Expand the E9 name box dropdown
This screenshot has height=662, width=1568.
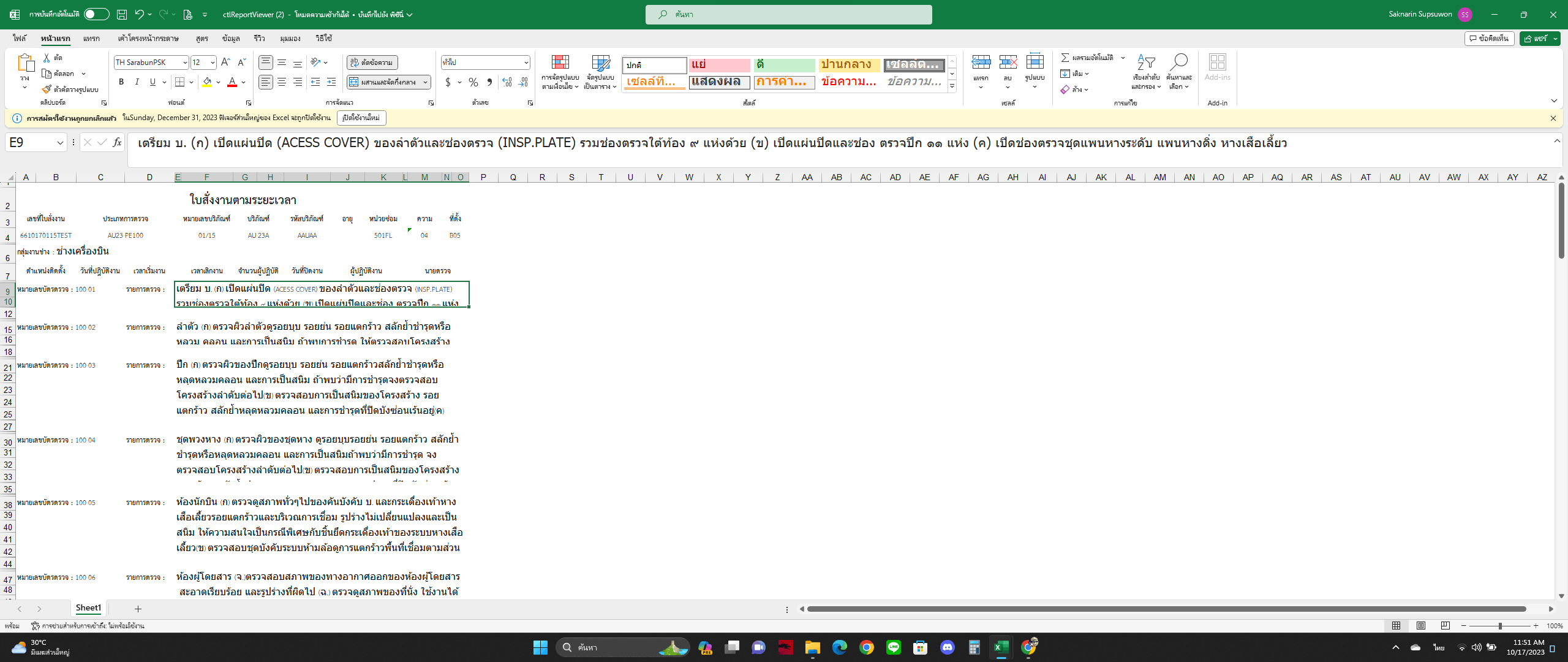60,143
